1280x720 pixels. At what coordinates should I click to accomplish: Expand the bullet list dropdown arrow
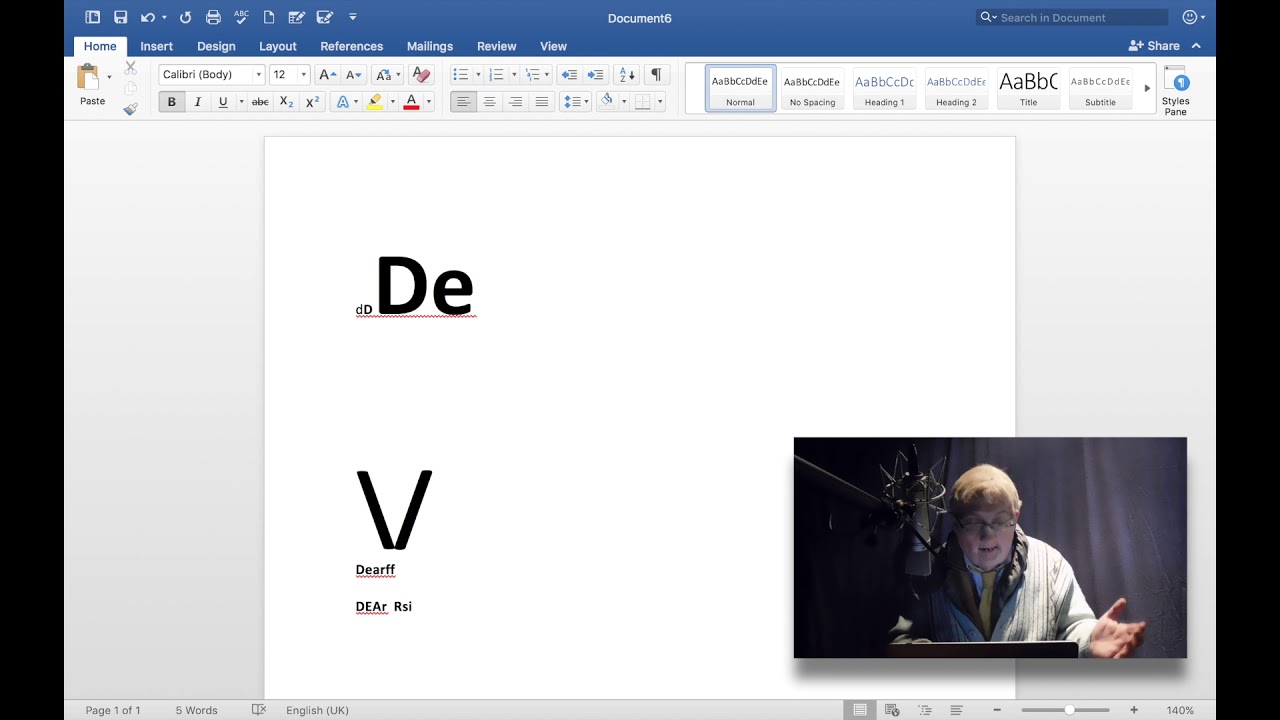tap(478, 75)
